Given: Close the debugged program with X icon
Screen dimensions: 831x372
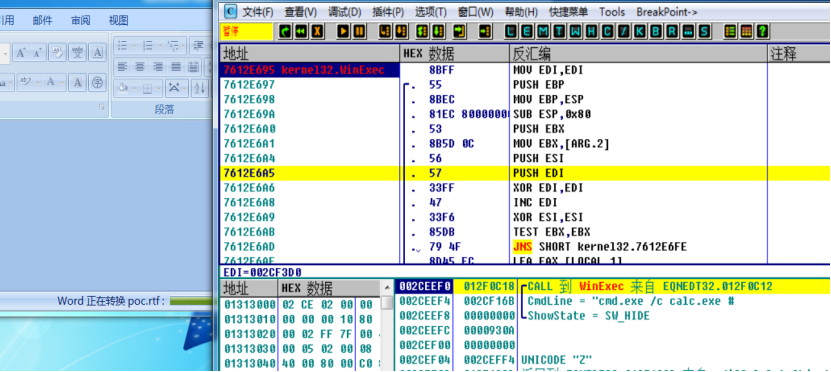Looking at the screenshot, I should tap(317, 32).
